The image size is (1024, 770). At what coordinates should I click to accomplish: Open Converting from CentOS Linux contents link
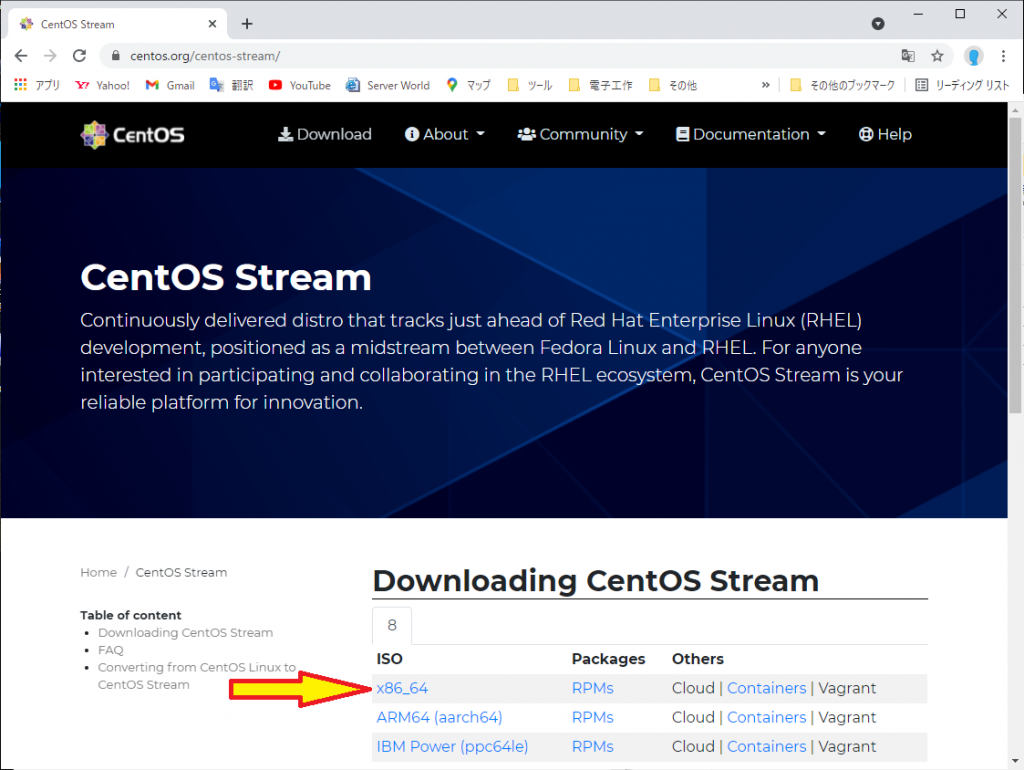(x=197, y=676)
